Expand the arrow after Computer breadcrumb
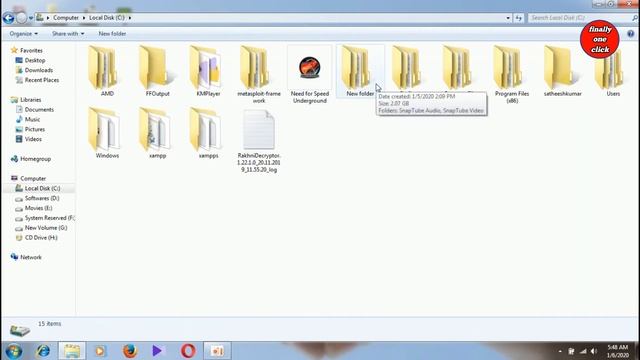 pos(84,18)
